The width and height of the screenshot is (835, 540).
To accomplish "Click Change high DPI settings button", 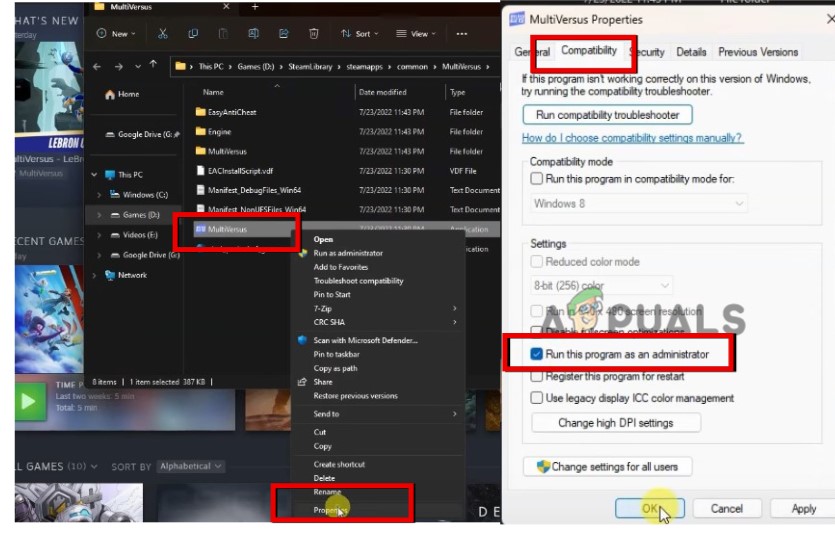I will pyautogui.click(x=616, y=423).
